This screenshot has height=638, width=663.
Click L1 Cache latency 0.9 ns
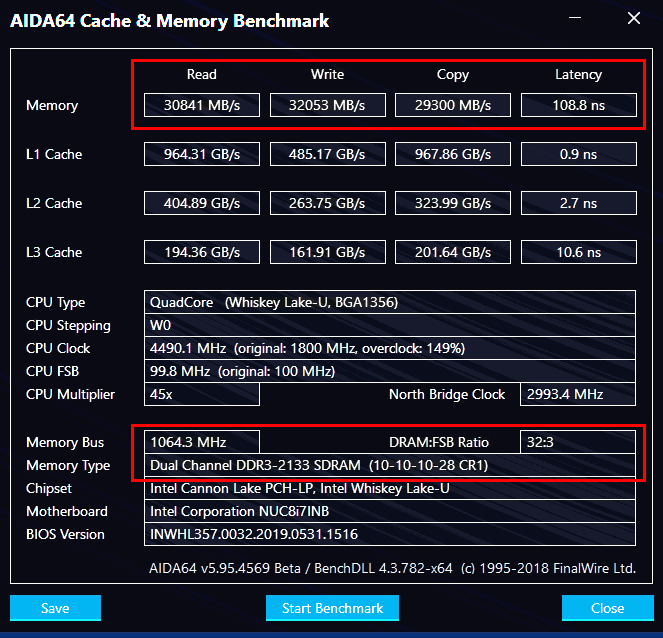coord(579,154)
